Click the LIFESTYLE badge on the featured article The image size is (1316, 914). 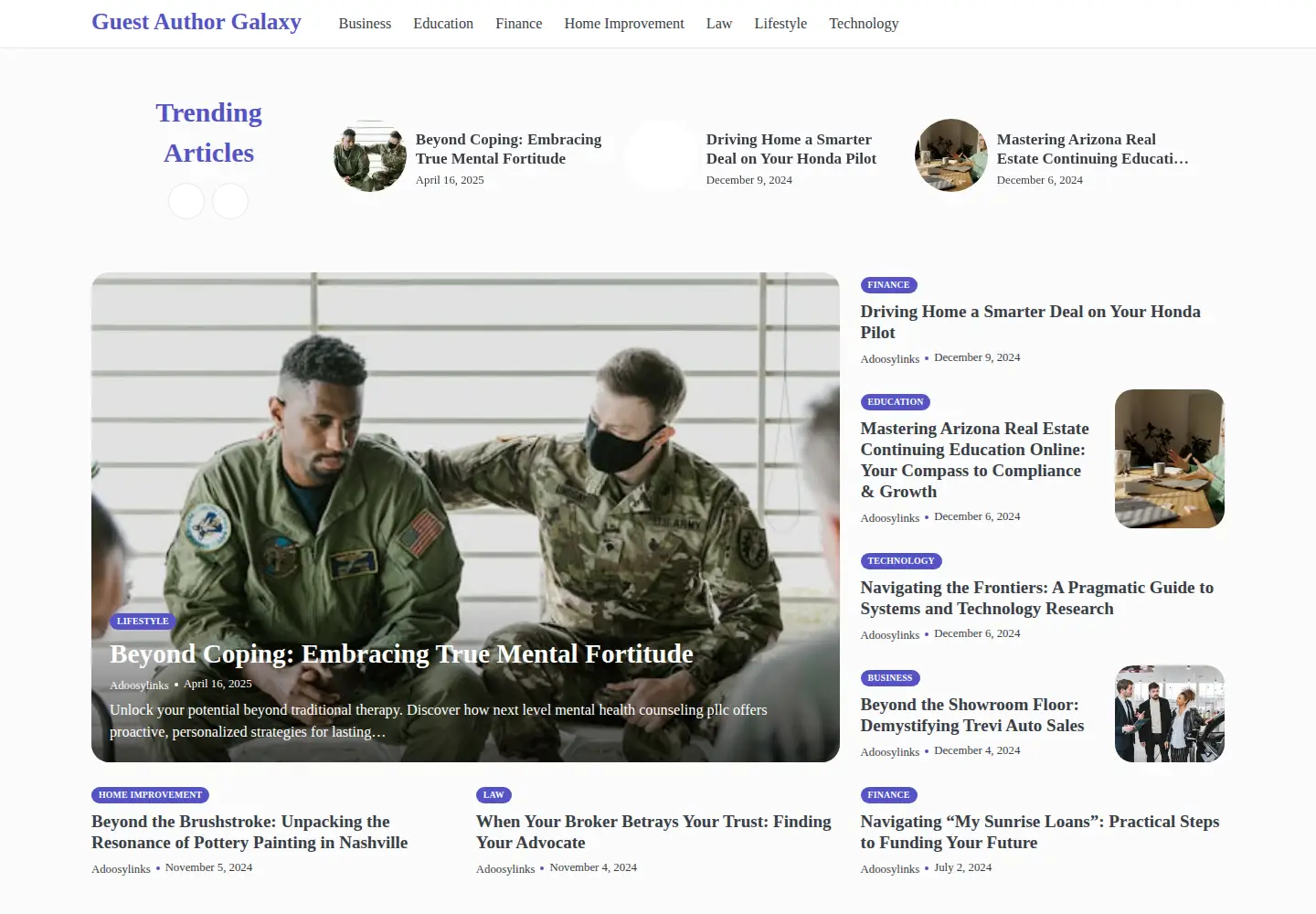143,622
